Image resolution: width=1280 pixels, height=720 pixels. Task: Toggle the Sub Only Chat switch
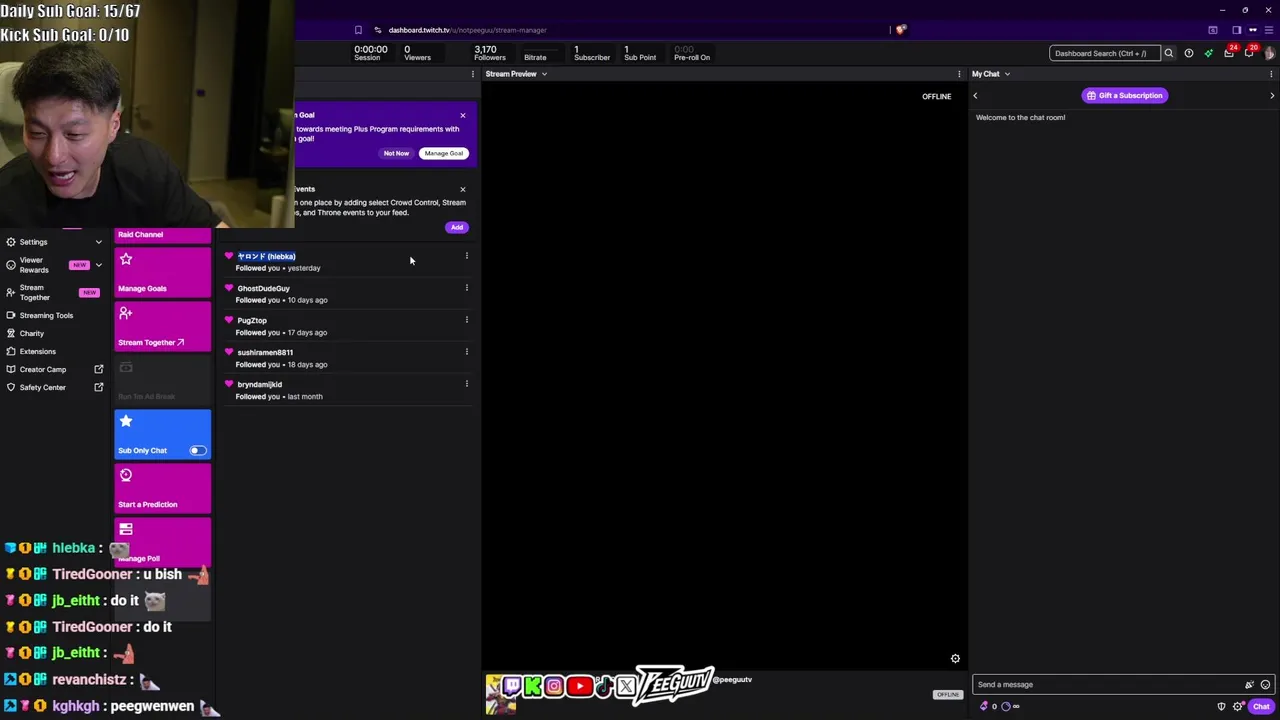pos(198,451)
